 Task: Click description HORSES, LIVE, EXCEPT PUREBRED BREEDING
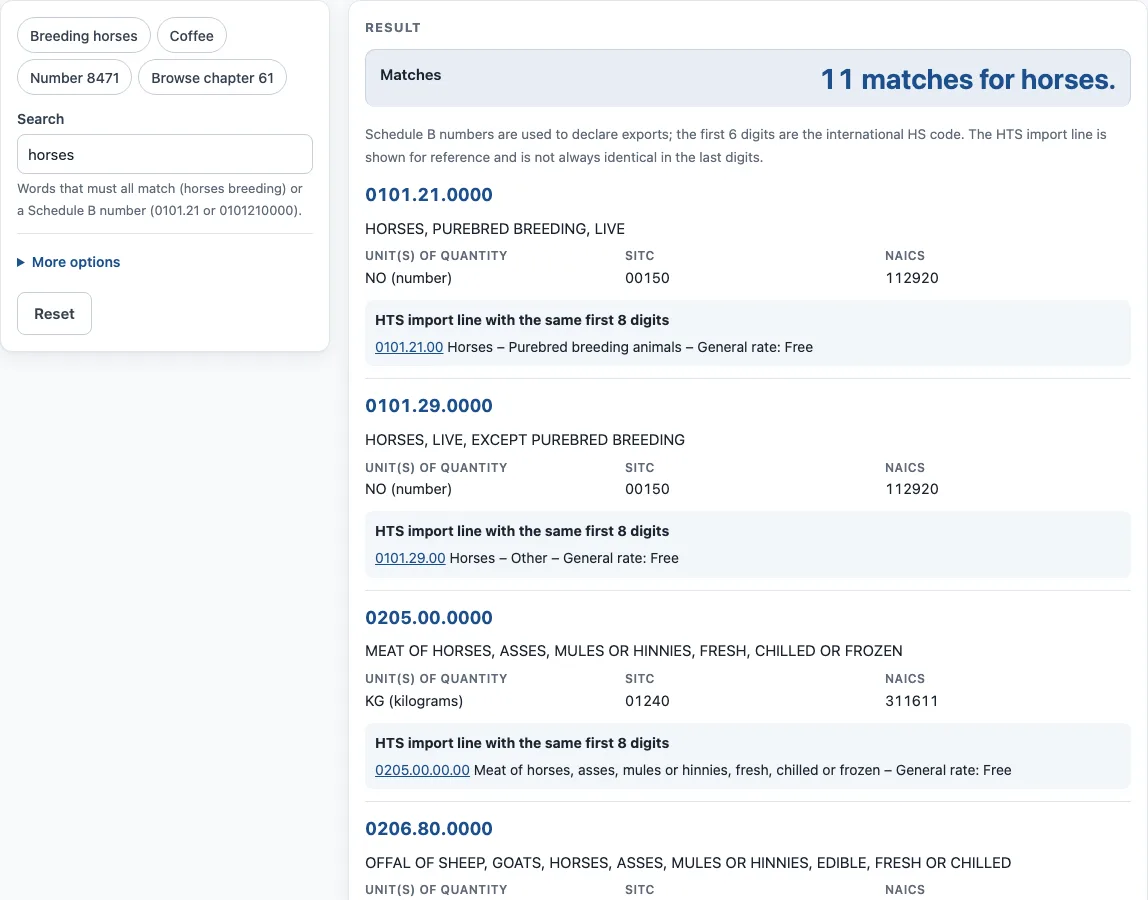525,440
